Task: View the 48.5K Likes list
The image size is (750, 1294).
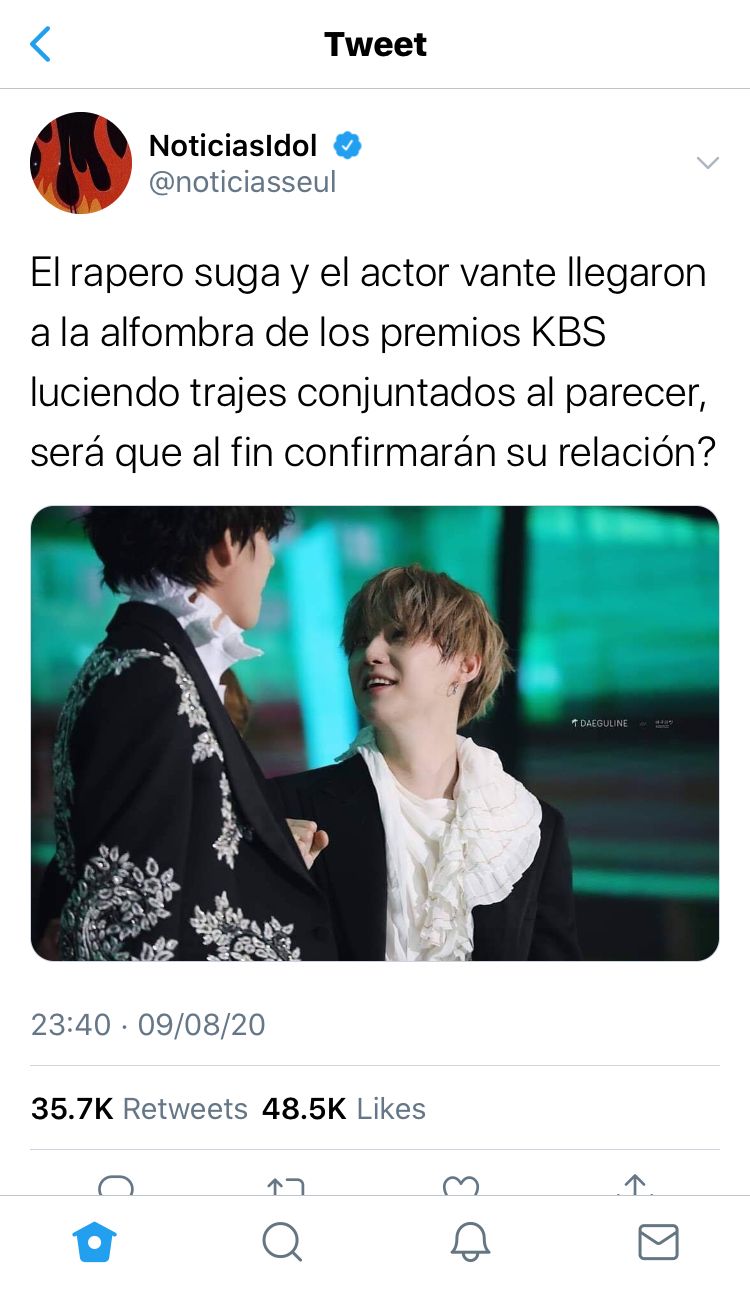Action: tap(344, 1108)
